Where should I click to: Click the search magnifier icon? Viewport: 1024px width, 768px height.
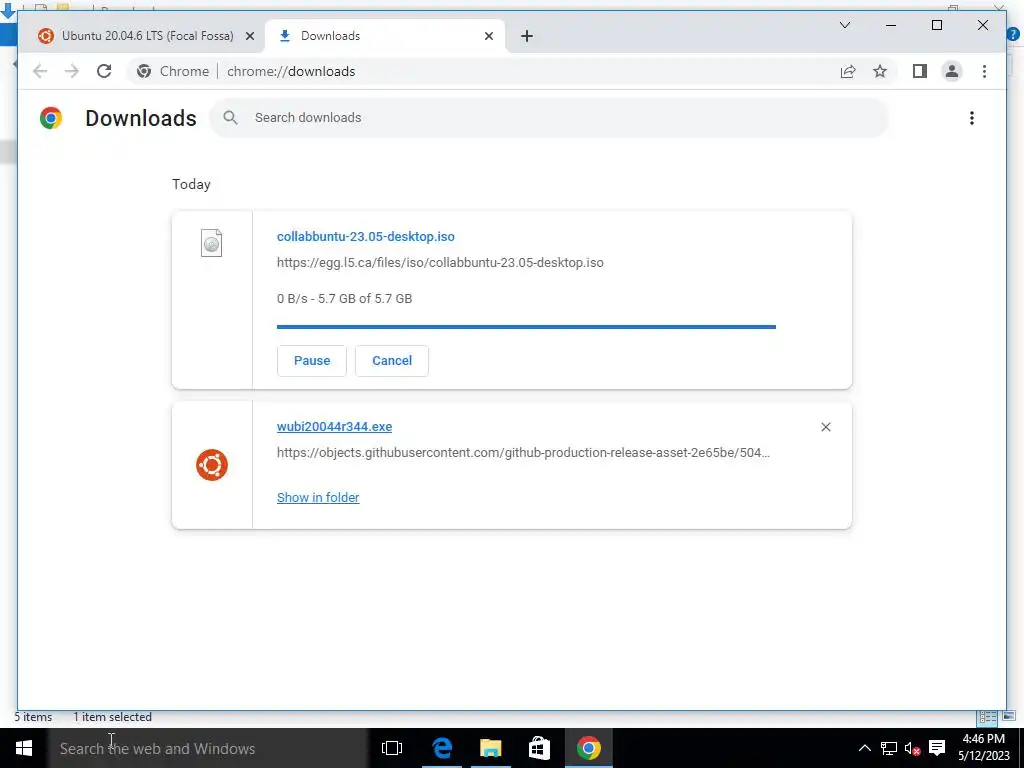click(x=230, y=118)
